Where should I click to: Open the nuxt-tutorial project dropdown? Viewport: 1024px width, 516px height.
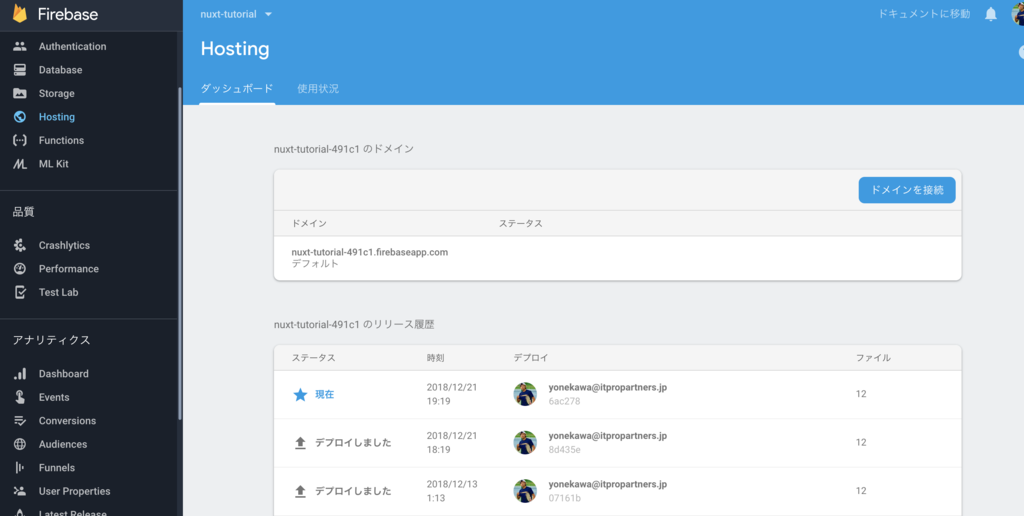point(236,14)
